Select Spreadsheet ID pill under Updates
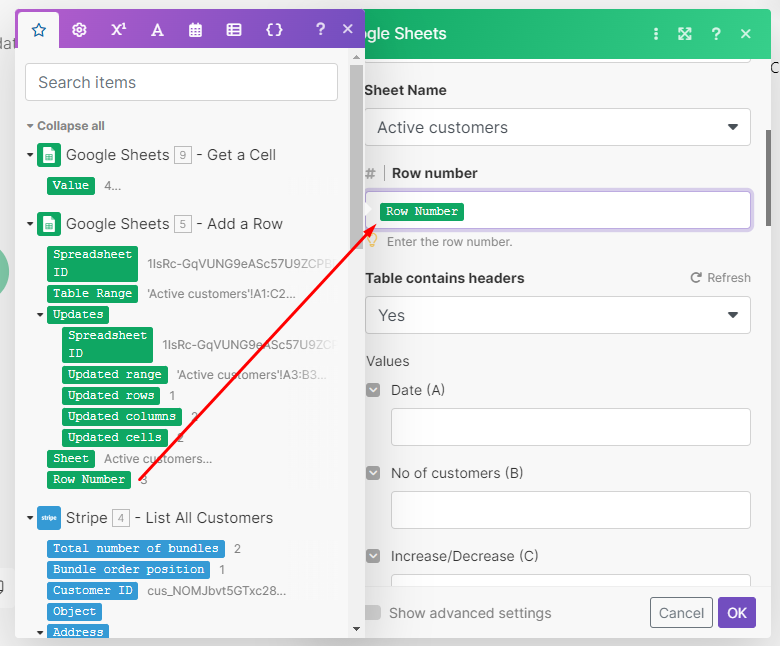The height and width of the screenshot is (646, 780). 107,345
